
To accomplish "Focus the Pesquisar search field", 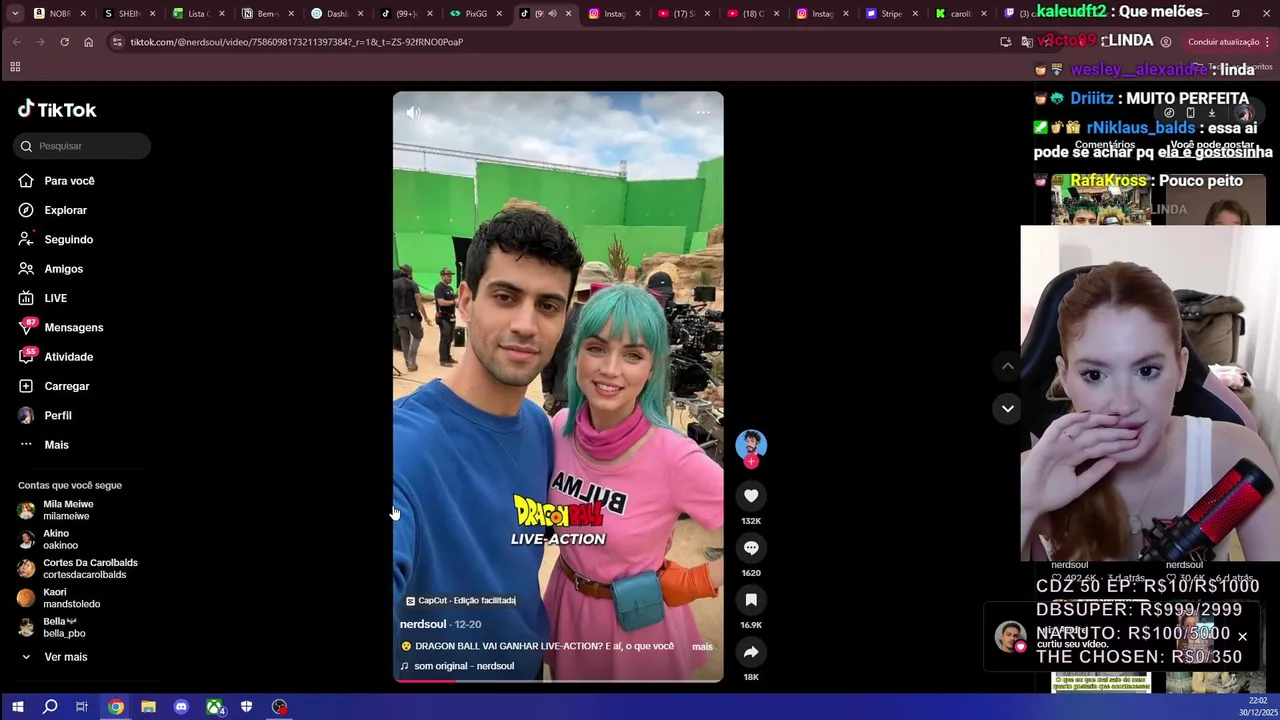I will click(x=83, y=146).
